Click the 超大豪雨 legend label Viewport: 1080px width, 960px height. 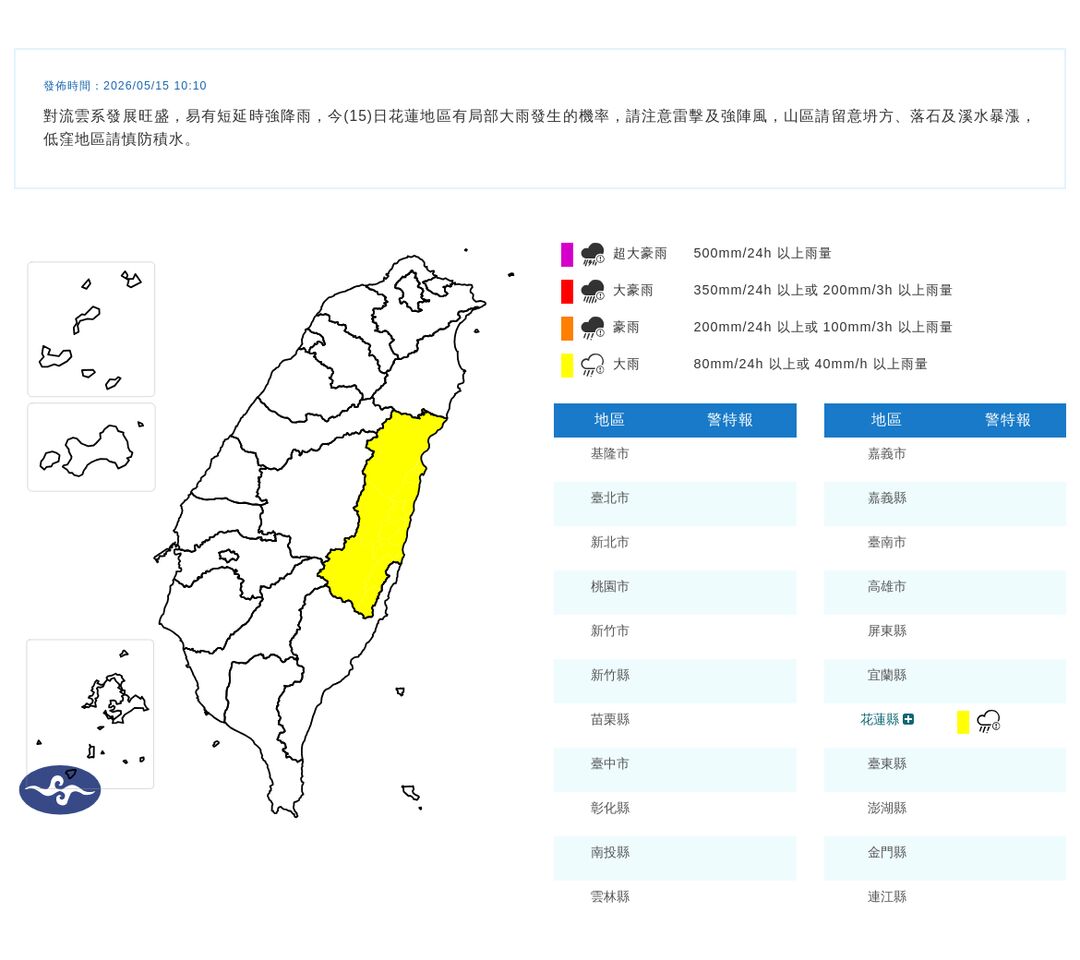click(x=640, y=253)
